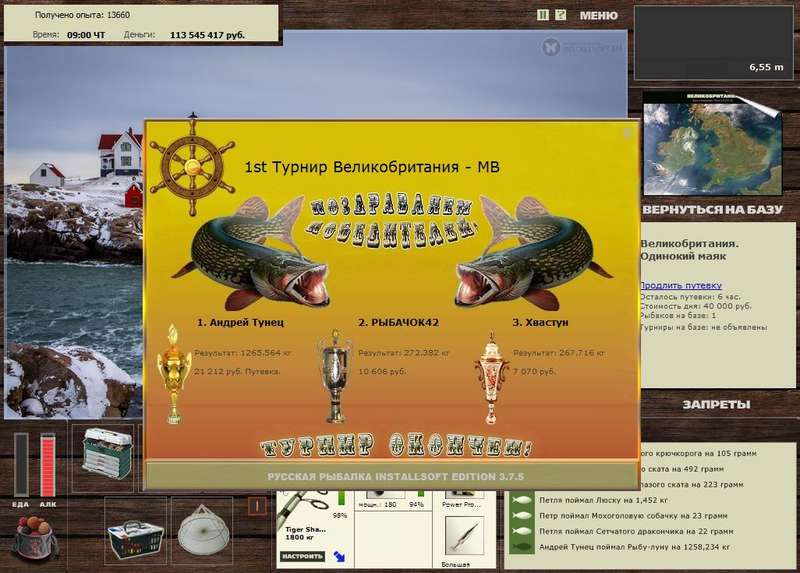The image size is (800, 573).
Task: Click the lighthouse scene on the shore
Action: click(x=120, y=151)
